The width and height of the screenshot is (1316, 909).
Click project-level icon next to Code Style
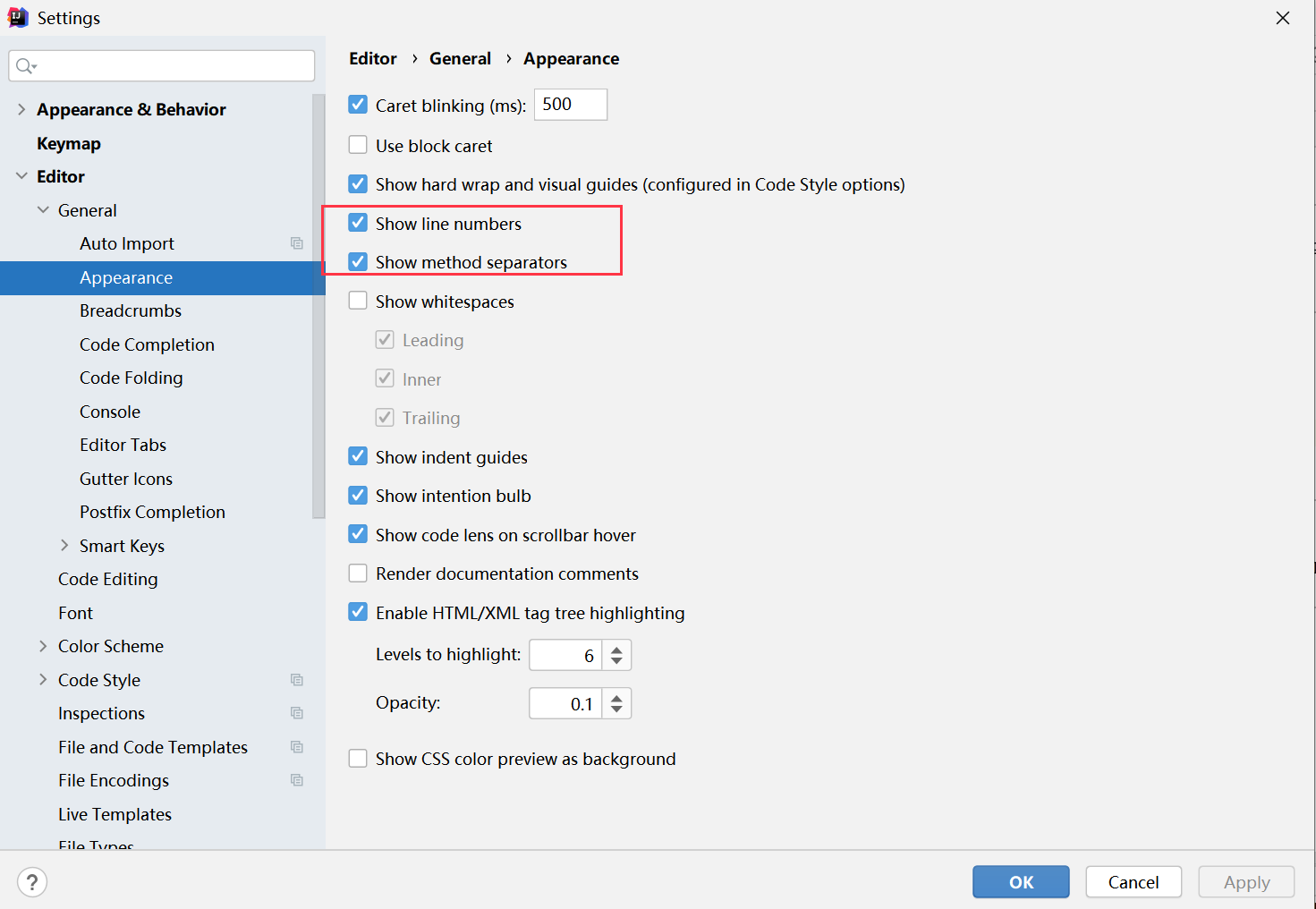tap(297, 680)
